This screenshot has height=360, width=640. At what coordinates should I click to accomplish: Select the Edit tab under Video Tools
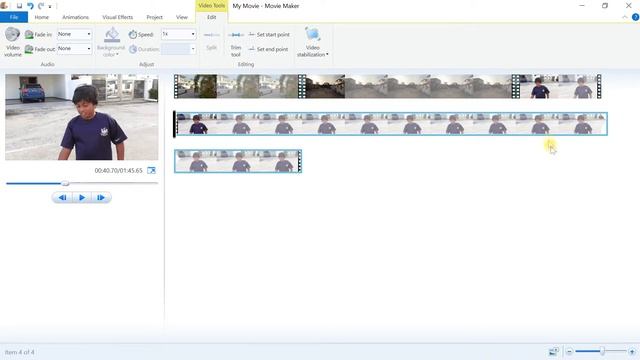coord(211,17)
